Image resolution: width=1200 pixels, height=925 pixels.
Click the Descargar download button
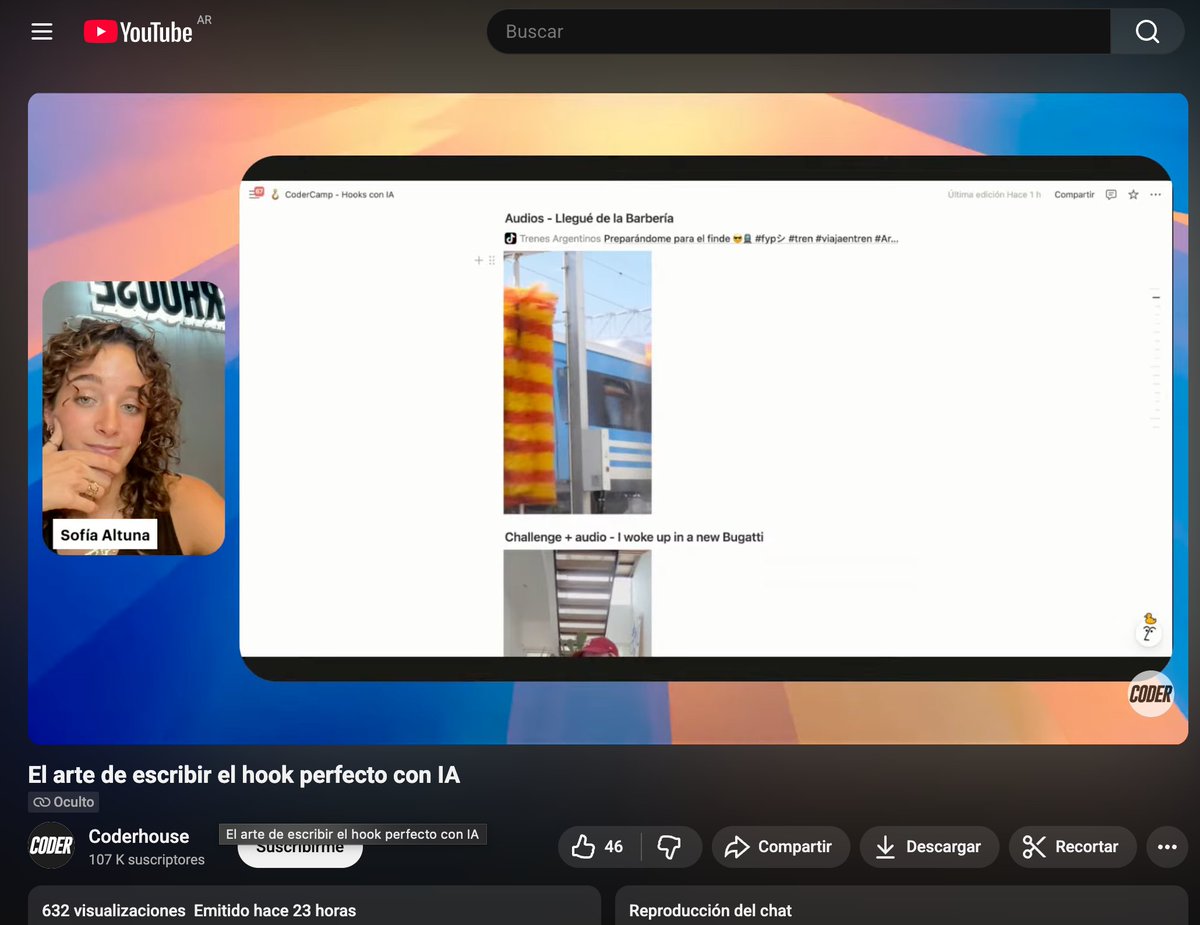point(929,847)
